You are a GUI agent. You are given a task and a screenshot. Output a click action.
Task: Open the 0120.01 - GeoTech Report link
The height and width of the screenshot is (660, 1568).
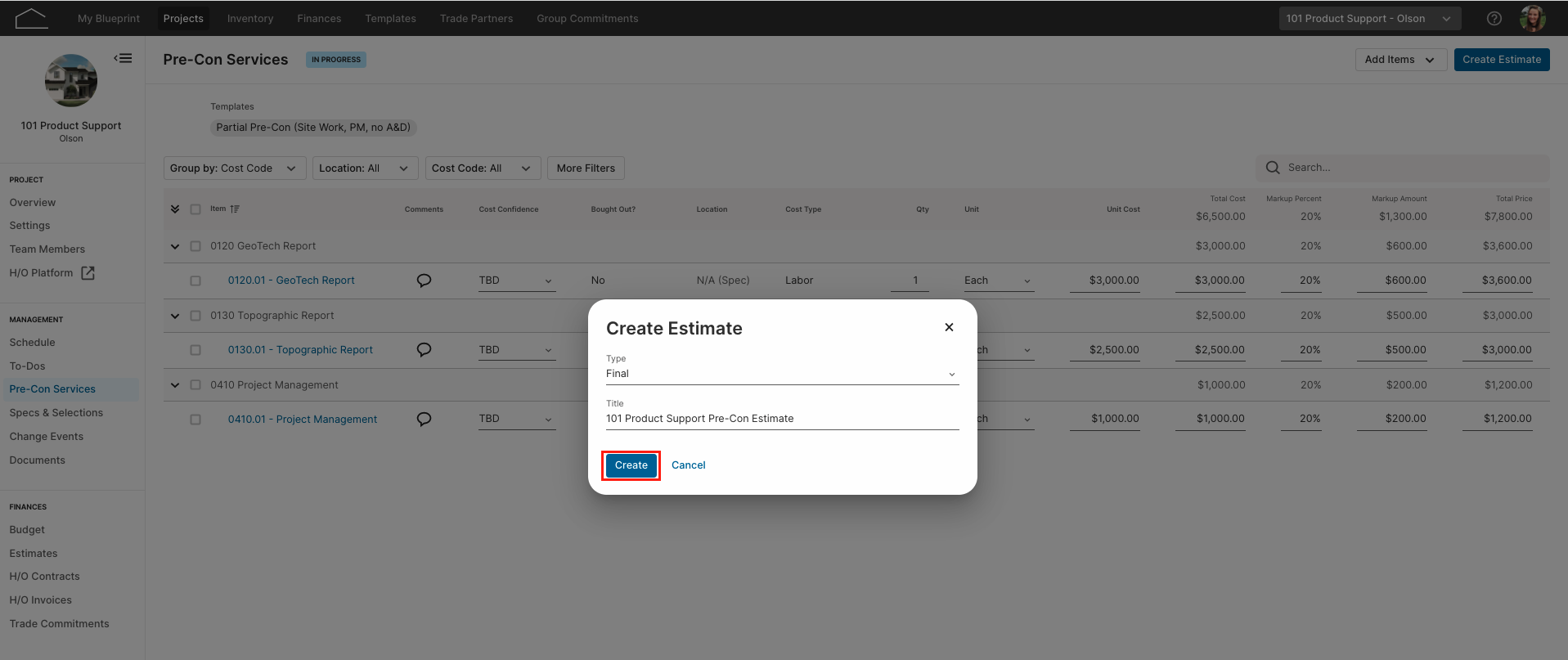coord(291,281)
